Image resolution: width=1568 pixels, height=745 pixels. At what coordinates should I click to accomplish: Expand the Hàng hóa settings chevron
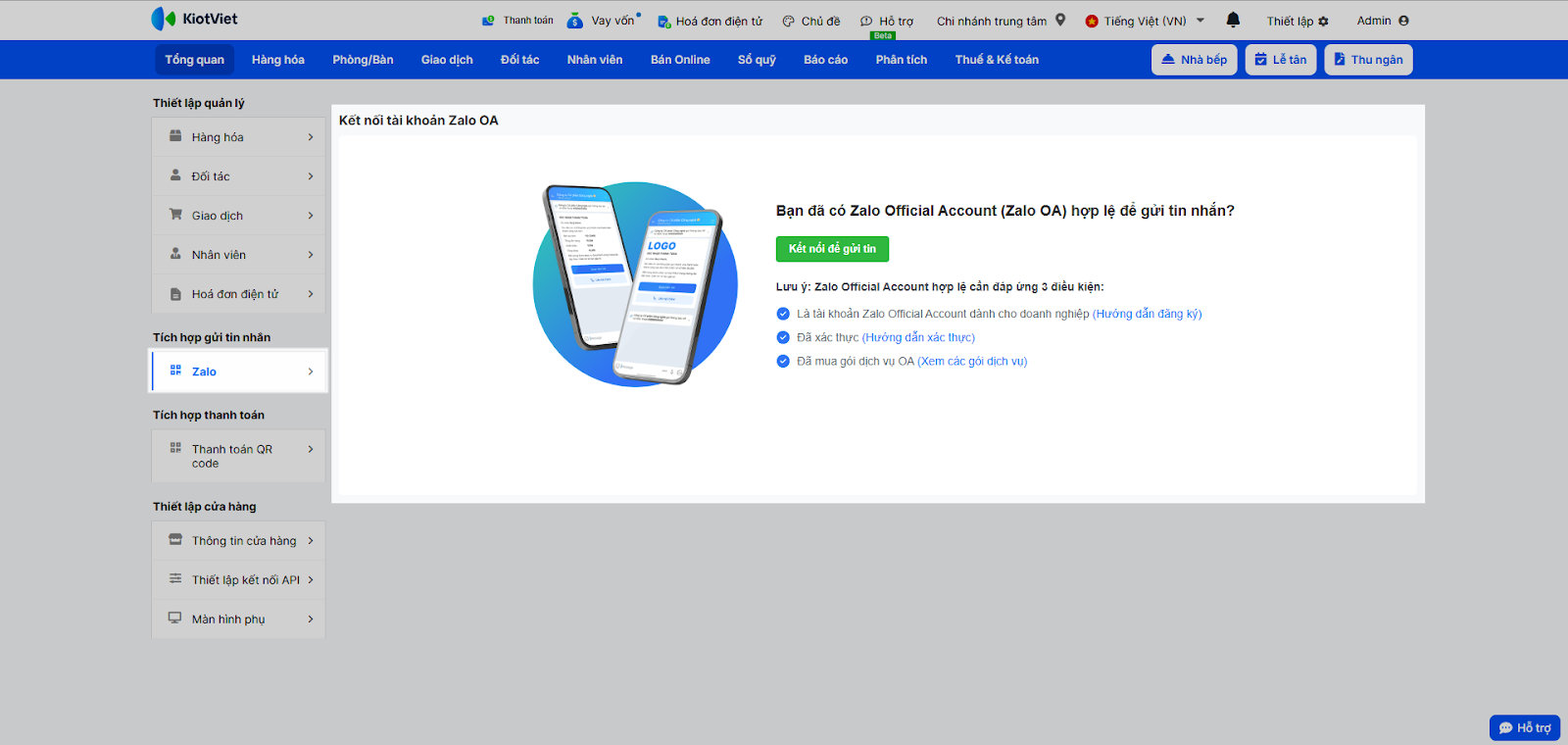coord(311,137)
